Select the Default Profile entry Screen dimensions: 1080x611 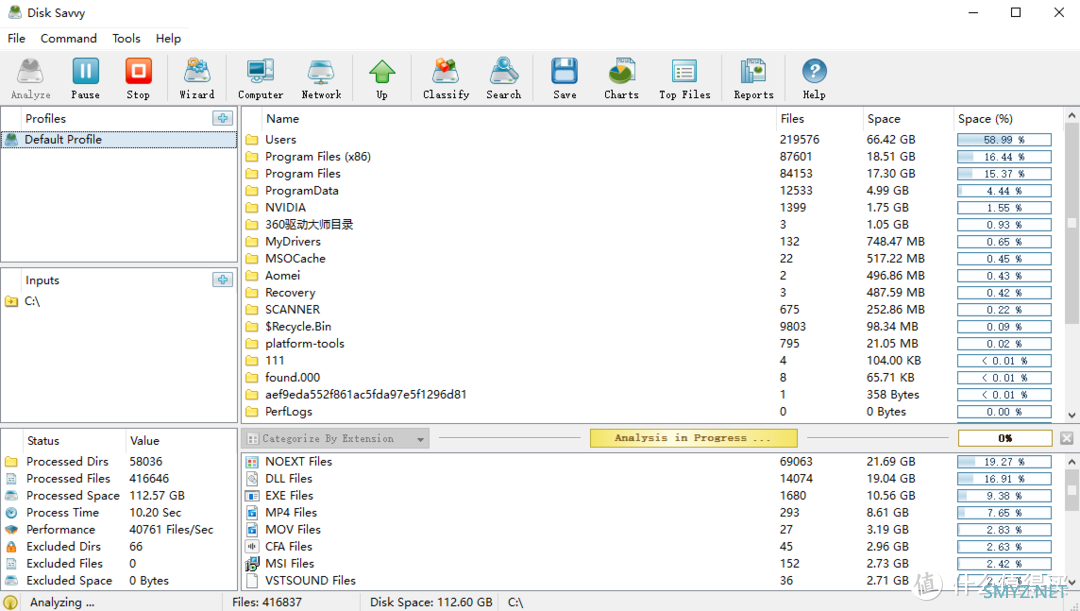coord(118,139)
